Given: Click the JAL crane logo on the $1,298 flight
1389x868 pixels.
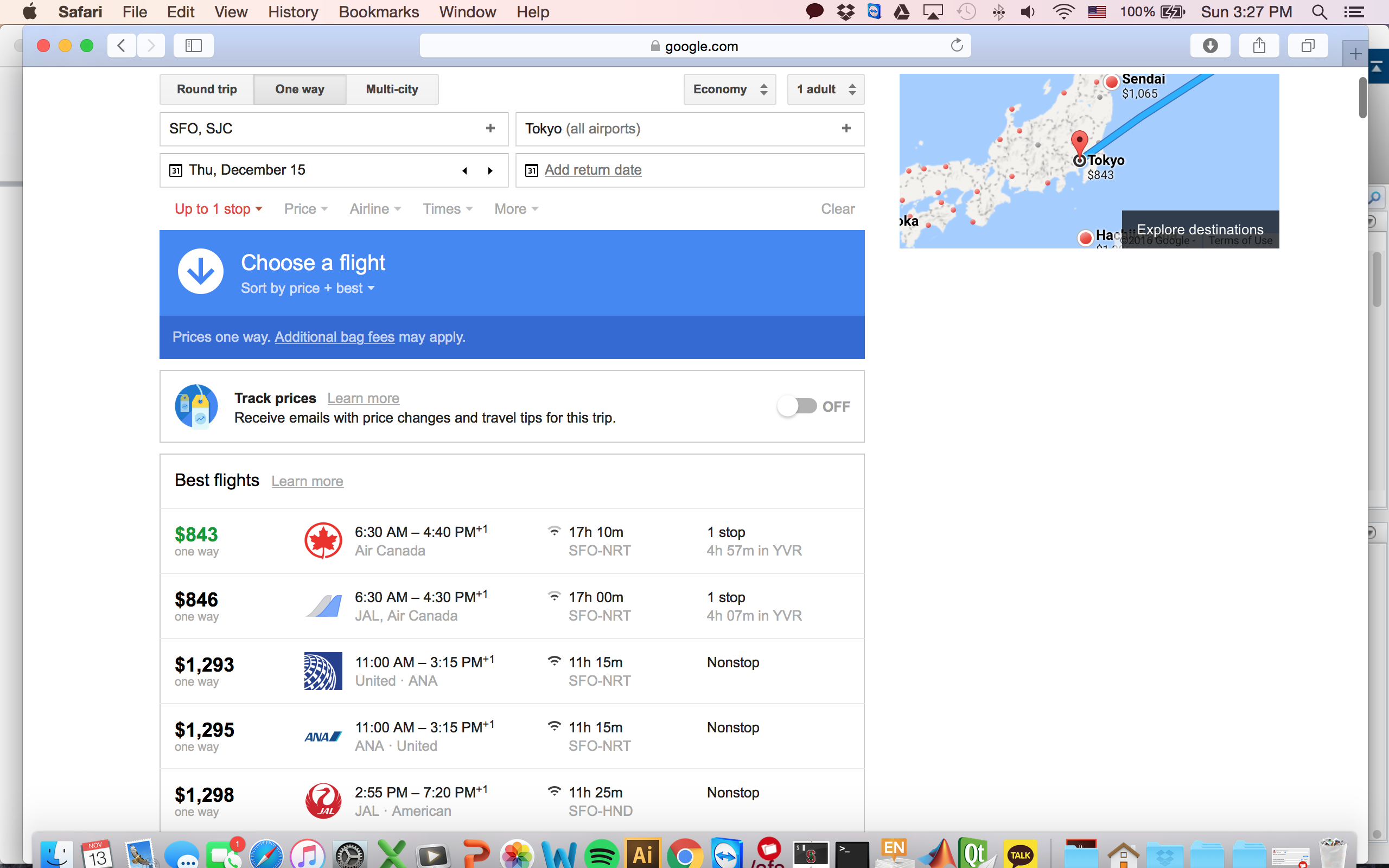Looking at the screenshot, I should [x=323, y=801].
